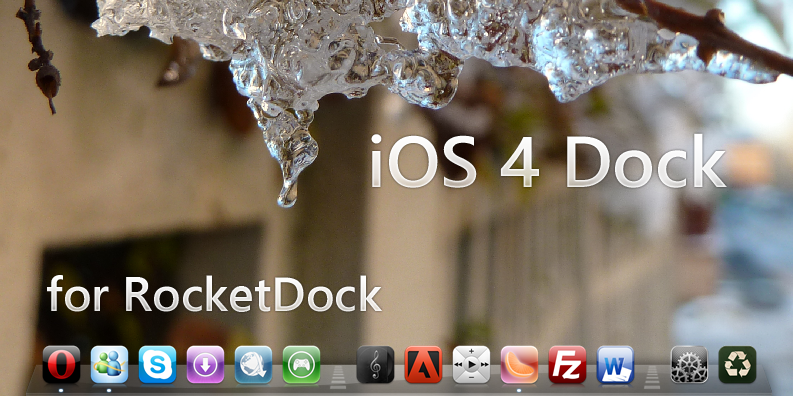Open Skype from the dock

[x=157, y=364]
